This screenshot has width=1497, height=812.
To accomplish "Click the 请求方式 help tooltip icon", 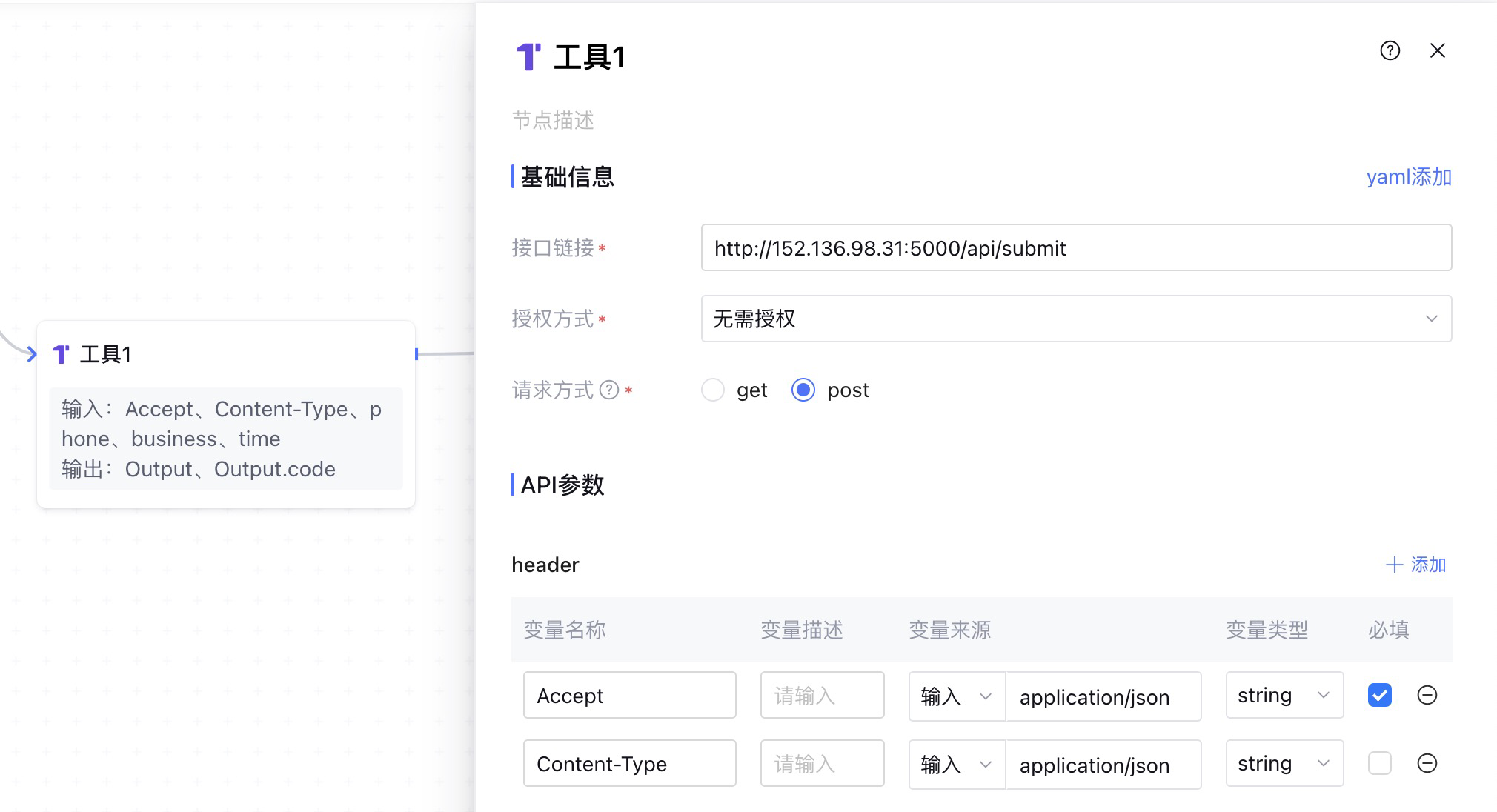I will coord(608,390).
